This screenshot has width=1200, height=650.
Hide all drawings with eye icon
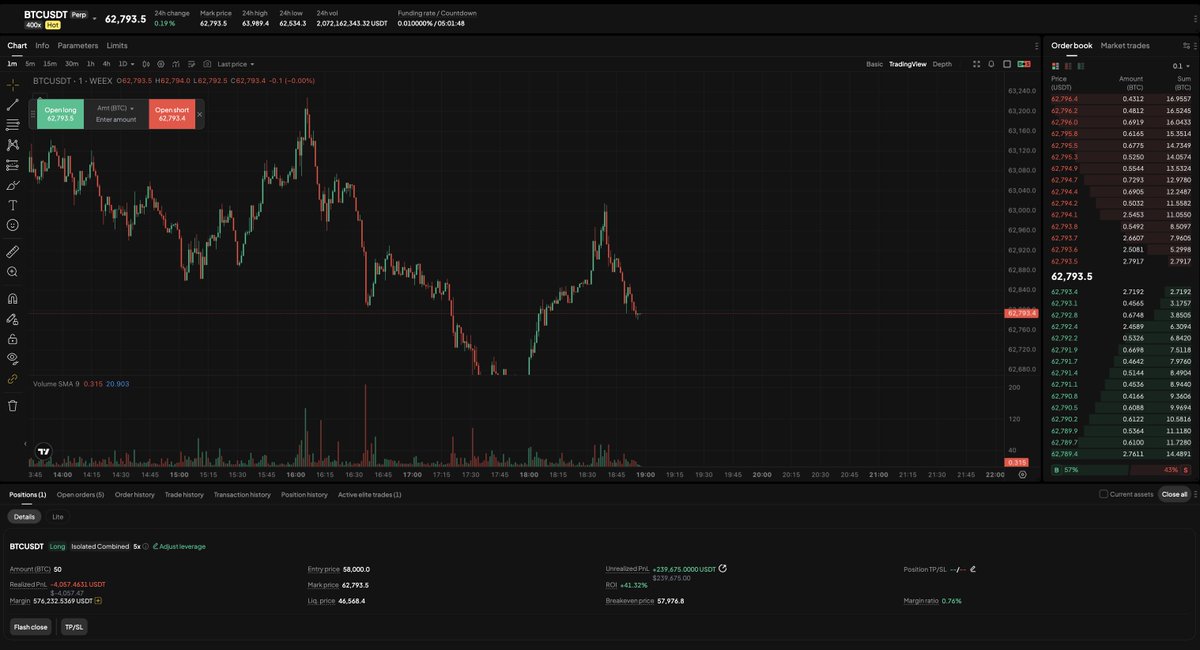click(x=13, y=358)
